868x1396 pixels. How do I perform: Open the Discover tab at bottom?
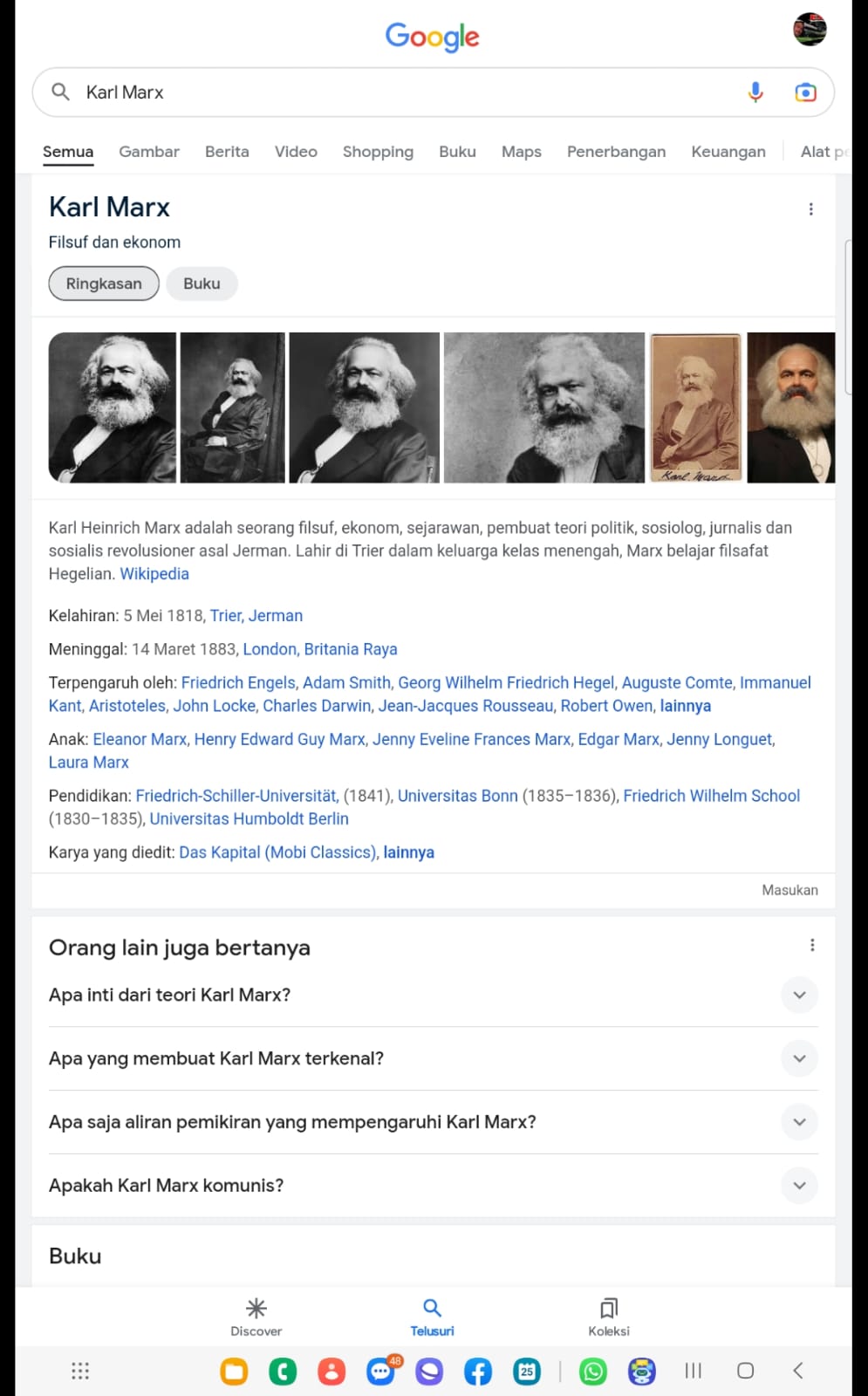[x=256, y=1317]
